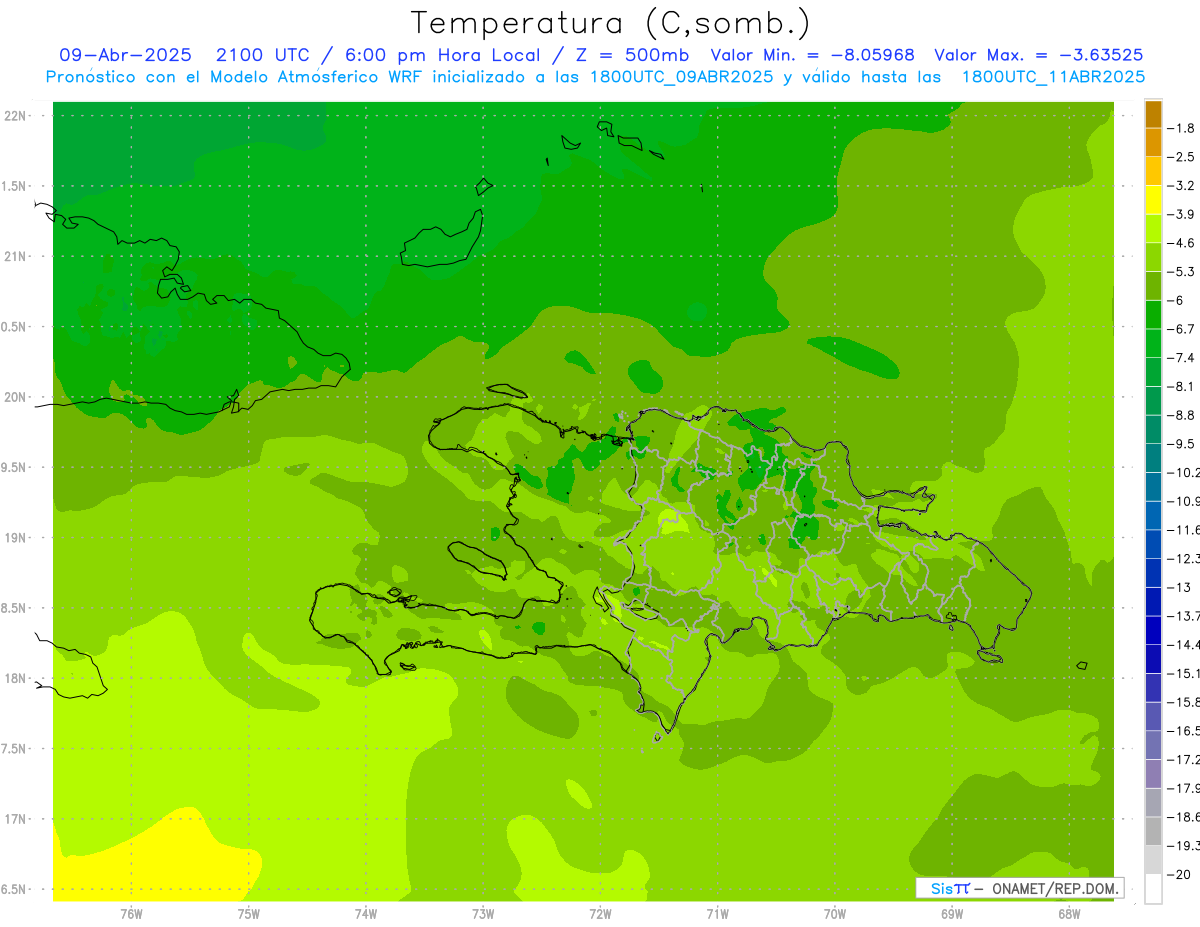Screen dimensions: 1200x927
Task: Click the '22N' latitude axis label
Action: pos(16,116)
